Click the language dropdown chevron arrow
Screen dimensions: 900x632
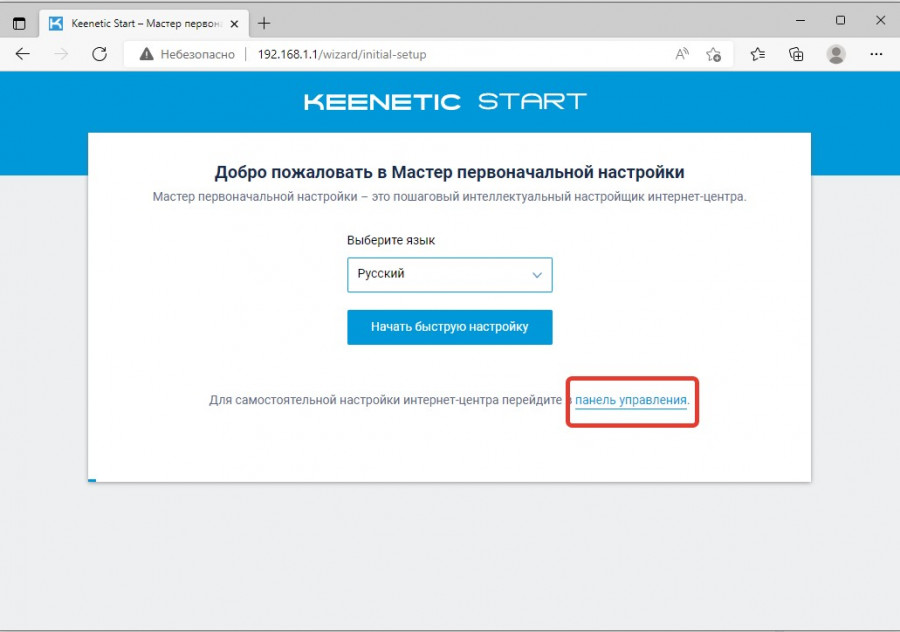point(537,274)
